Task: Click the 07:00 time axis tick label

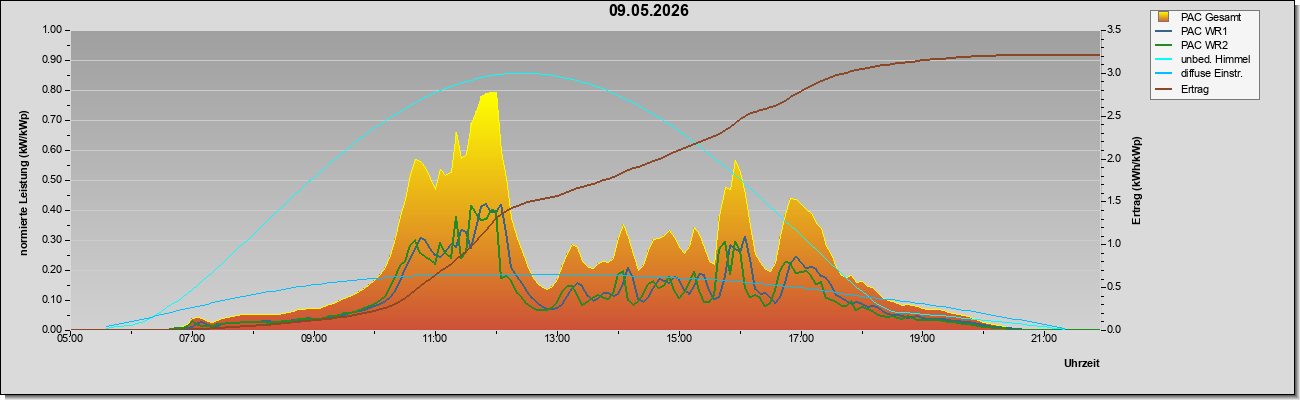Action: [x=192, y=340]
